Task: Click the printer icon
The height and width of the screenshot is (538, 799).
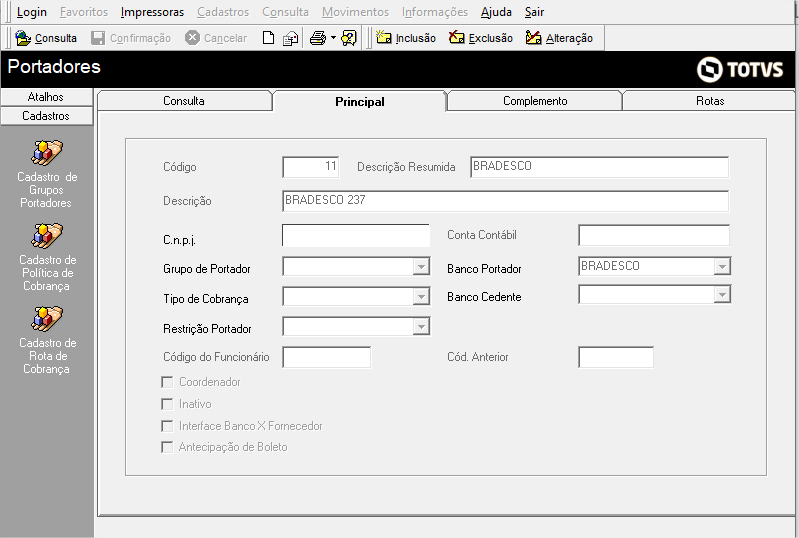Action: (x=318, y=38)
